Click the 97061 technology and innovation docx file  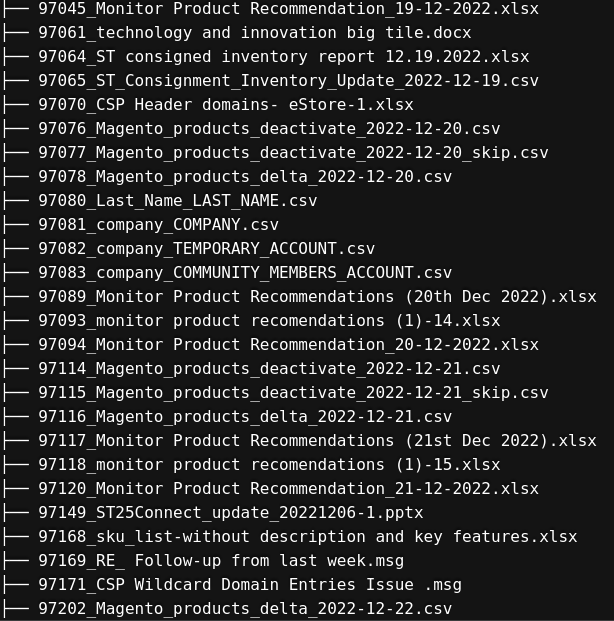click(x=254, y=32)
